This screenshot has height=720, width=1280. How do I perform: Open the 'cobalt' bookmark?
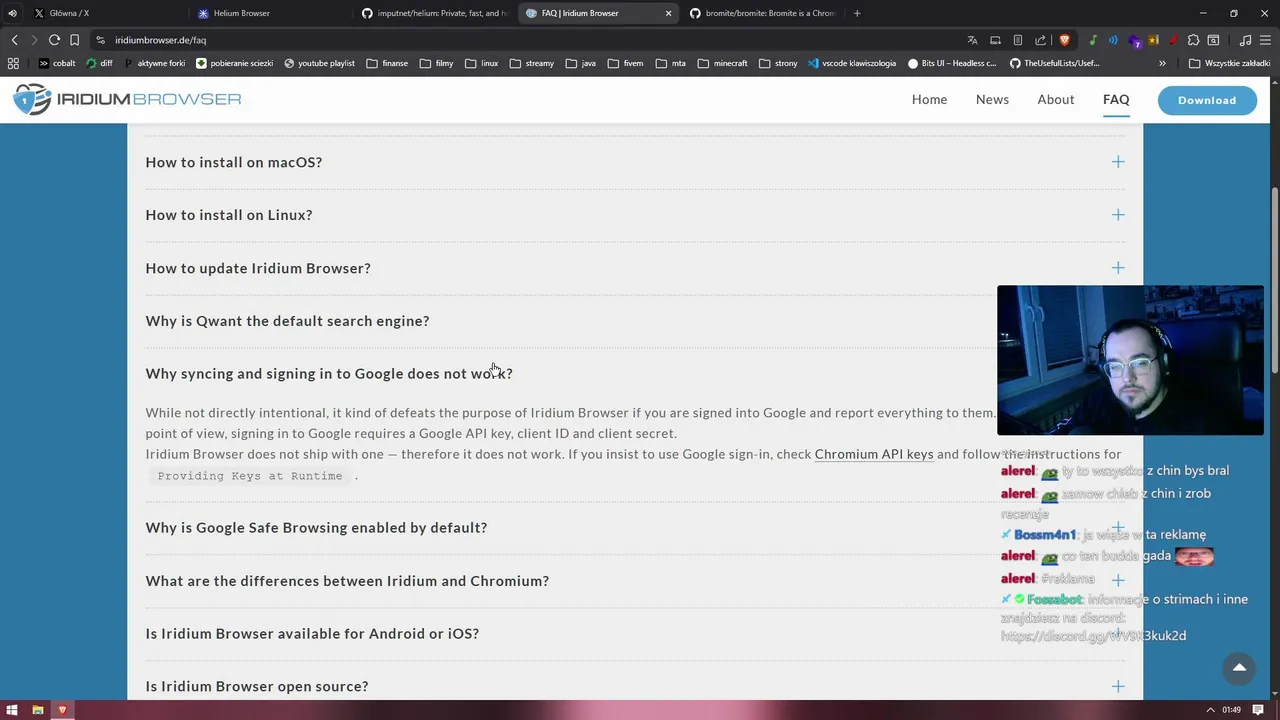[56, 63]
